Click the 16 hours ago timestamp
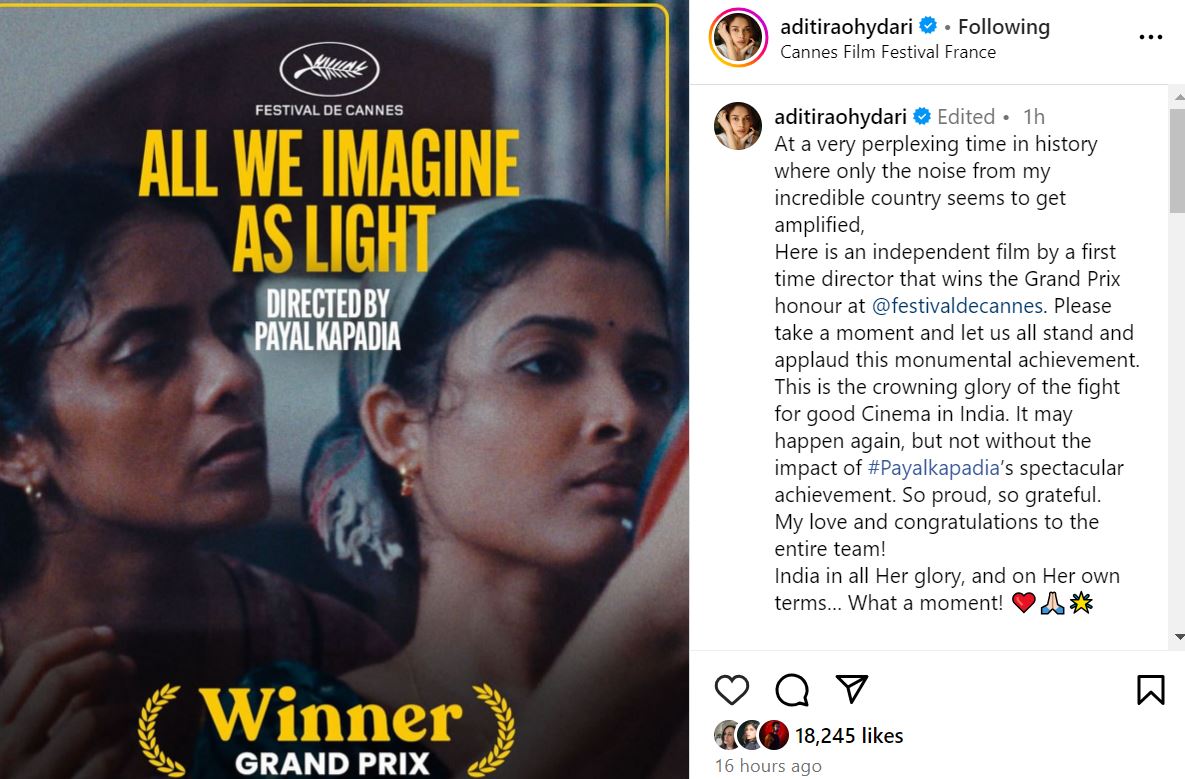Image resolution: width=1185 pixels, height=779 pixels. point(768,766)
